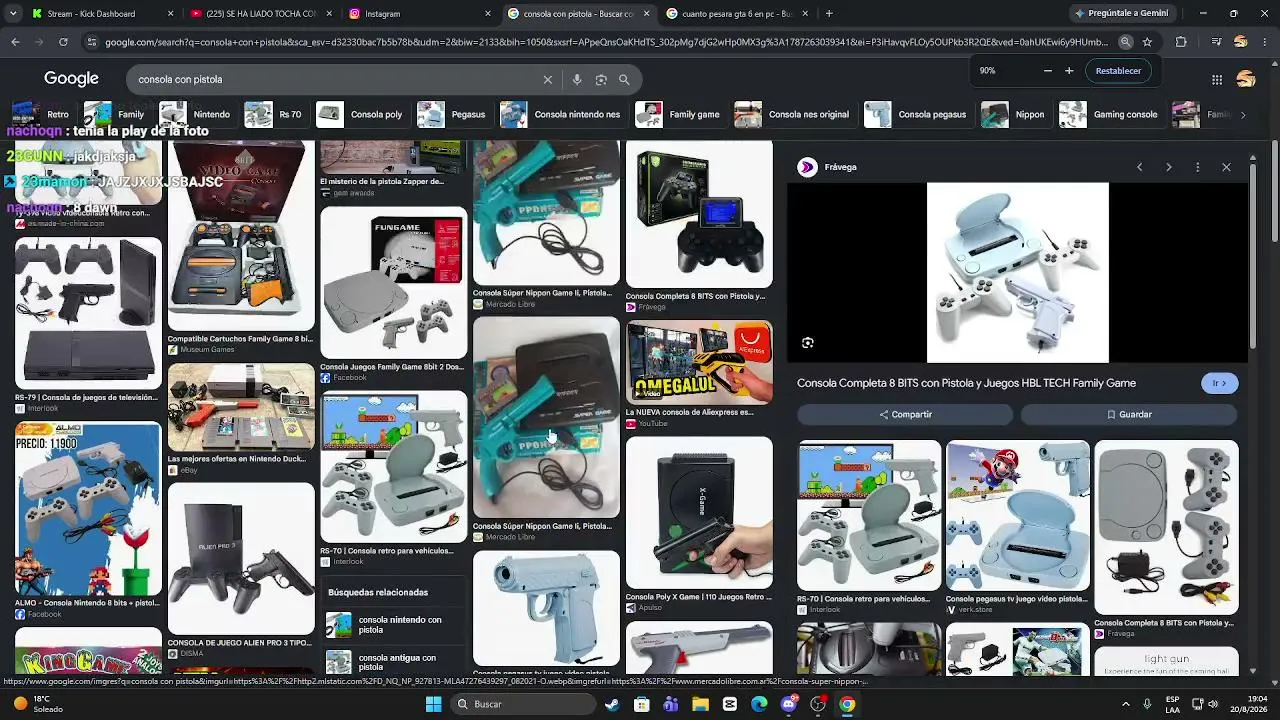Open the ALIEN PRO 3 console image
This screenshot has height=720, width=1280.
click(241, 558)
